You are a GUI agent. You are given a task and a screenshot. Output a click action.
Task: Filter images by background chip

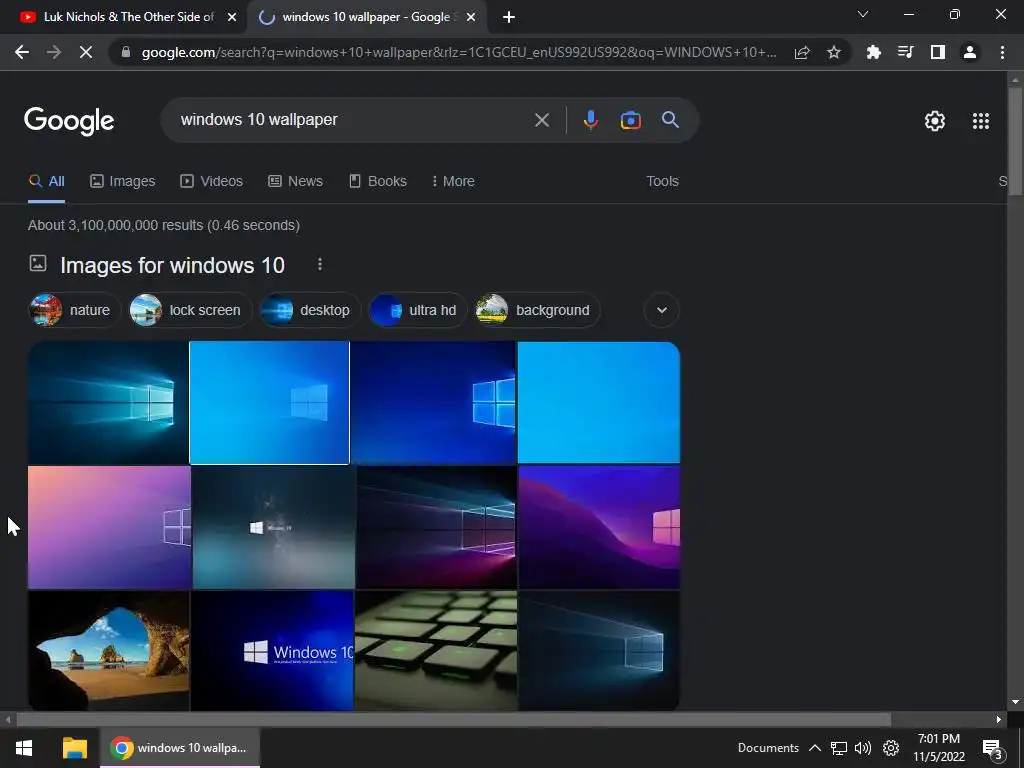click(x=537, y=310)
